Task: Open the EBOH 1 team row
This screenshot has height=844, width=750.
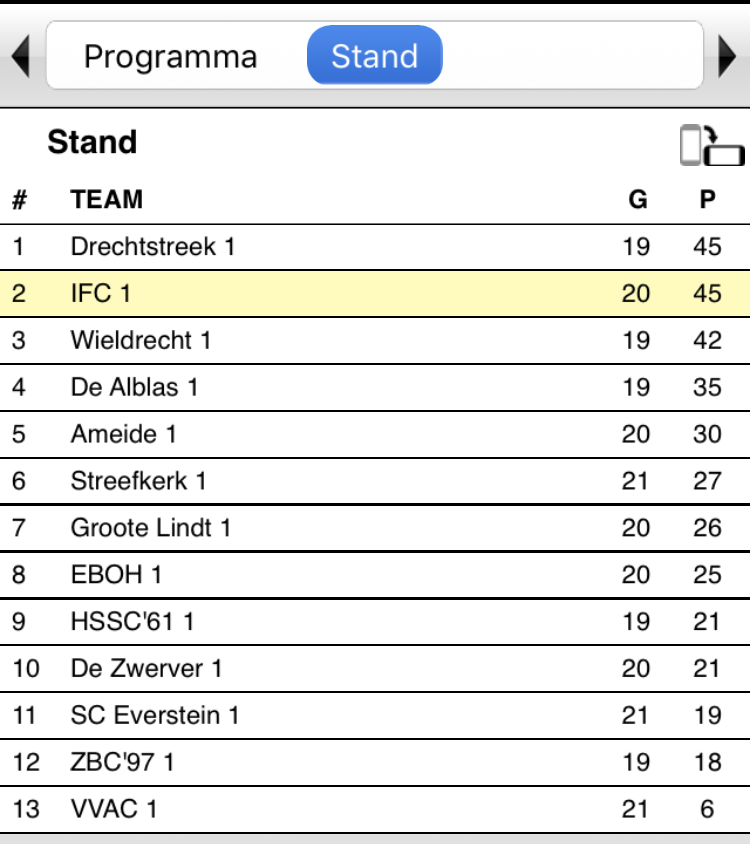Action: click(375, 575)
